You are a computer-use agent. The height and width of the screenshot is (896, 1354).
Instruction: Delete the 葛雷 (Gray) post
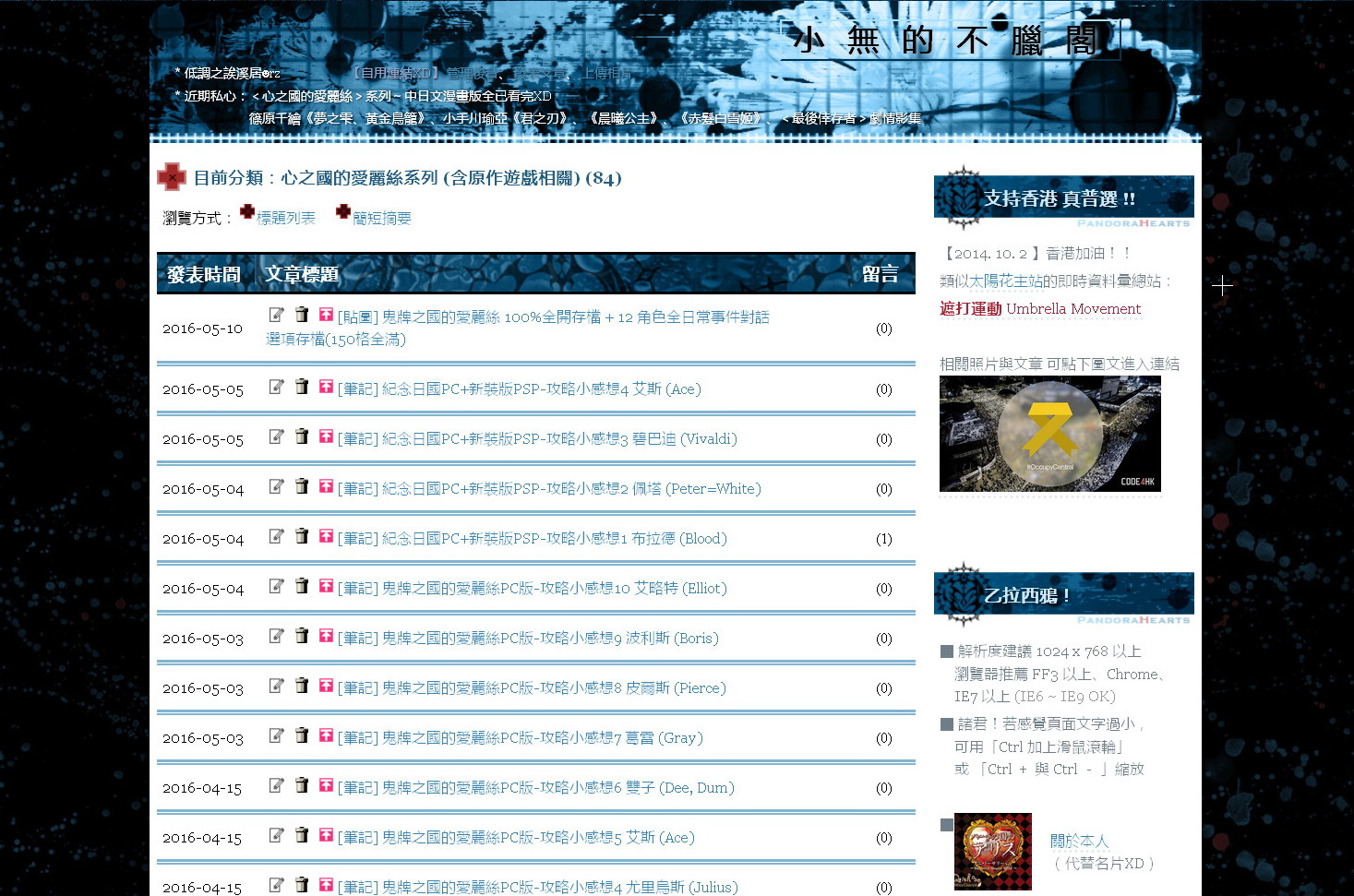(x=302, y=735)
